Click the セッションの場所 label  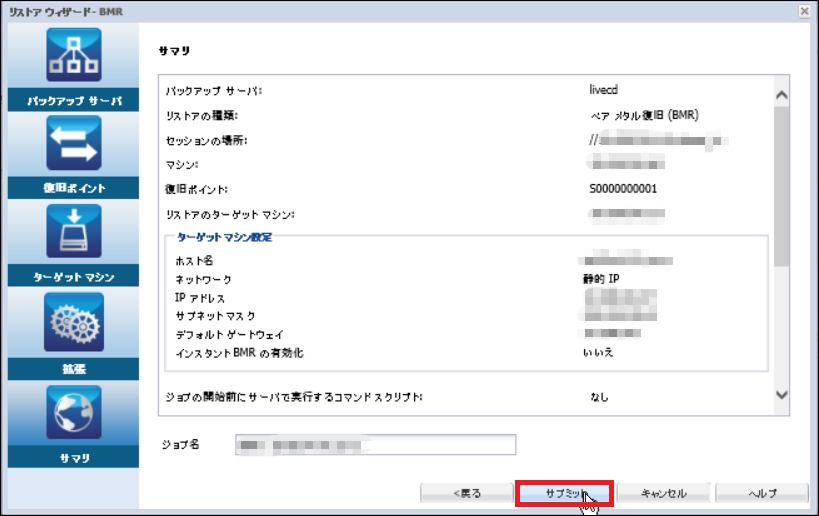click(x=206, y=140)
